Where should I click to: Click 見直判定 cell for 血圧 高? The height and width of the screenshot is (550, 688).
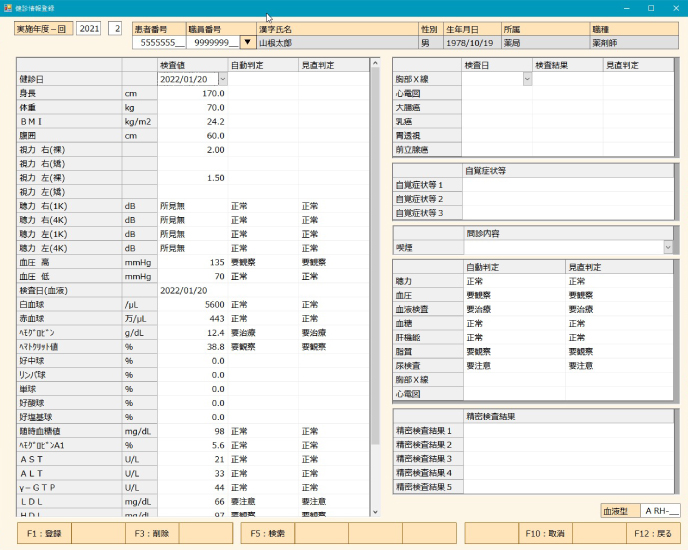[x=334, y=262]
